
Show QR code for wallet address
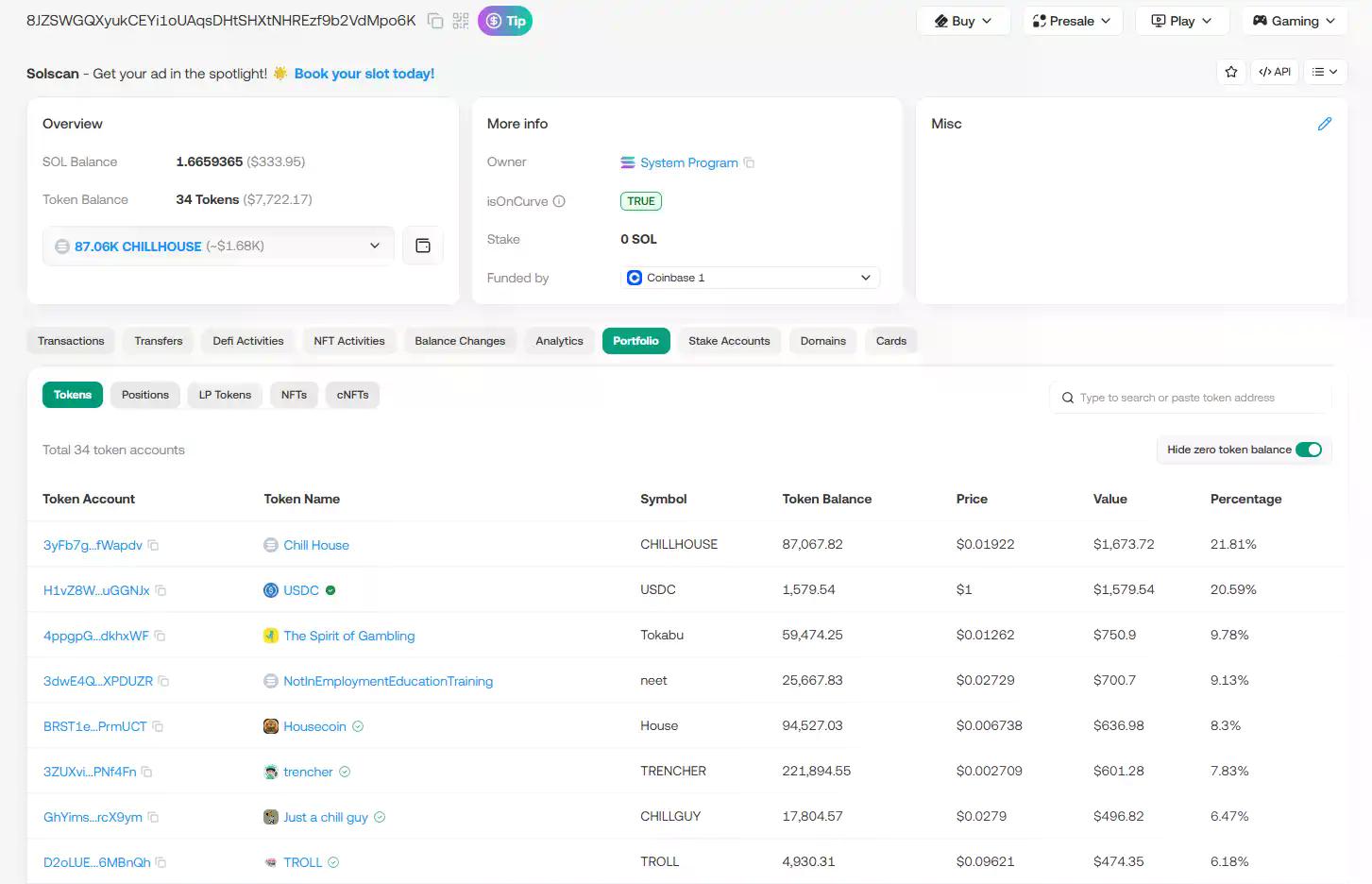coord(461,21)
